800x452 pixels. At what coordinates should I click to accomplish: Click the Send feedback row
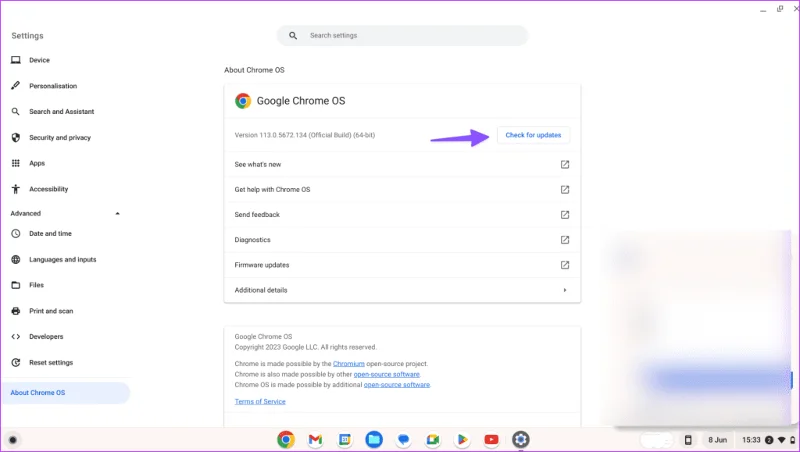(402, 214)
